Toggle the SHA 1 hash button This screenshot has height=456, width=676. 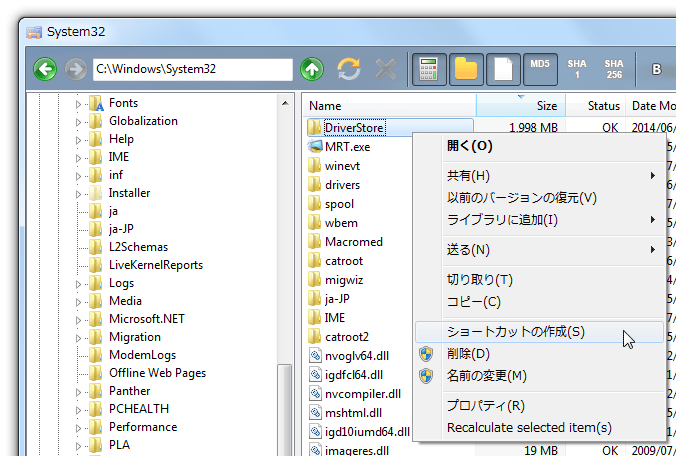[x=577, y=69]
